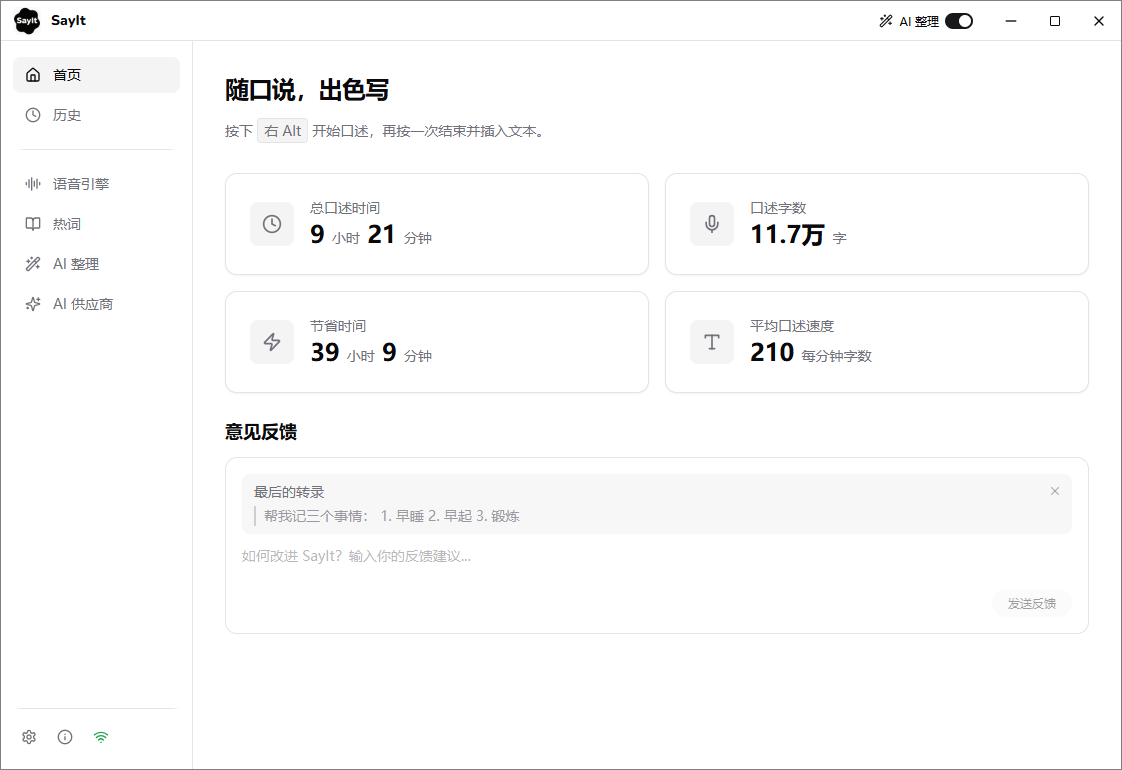Open the 历史 history page
Viewport: 1122px width, 770px height.
(x=97, y=115)
